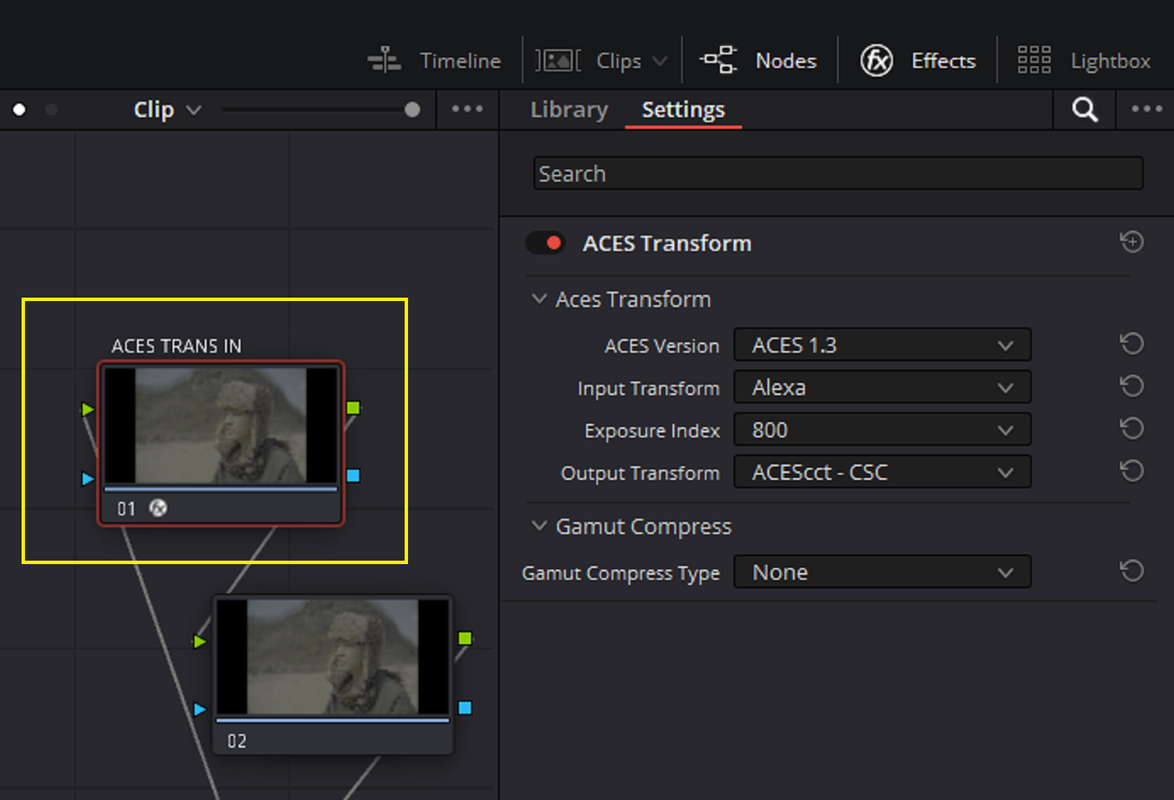Open the Input Transform dropdown

coord(882,387)
